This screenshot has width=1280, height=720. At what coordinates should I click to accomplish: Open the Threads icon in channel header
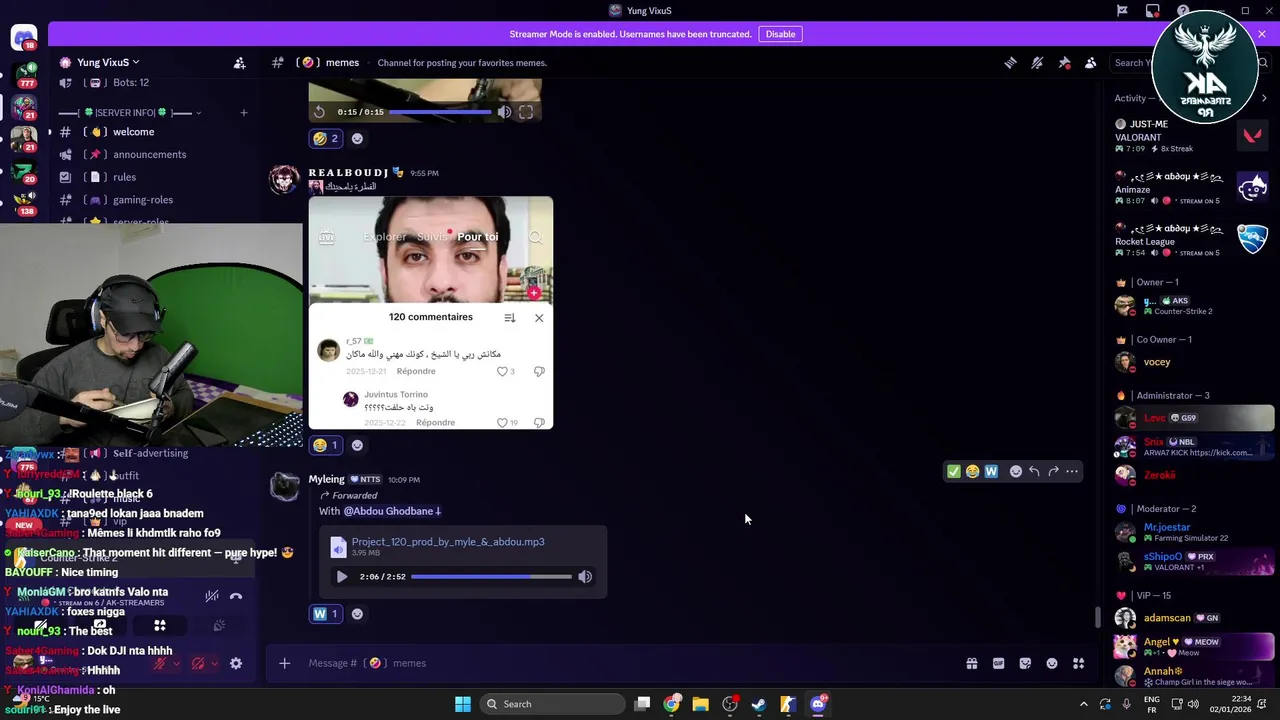[1010, 62]
